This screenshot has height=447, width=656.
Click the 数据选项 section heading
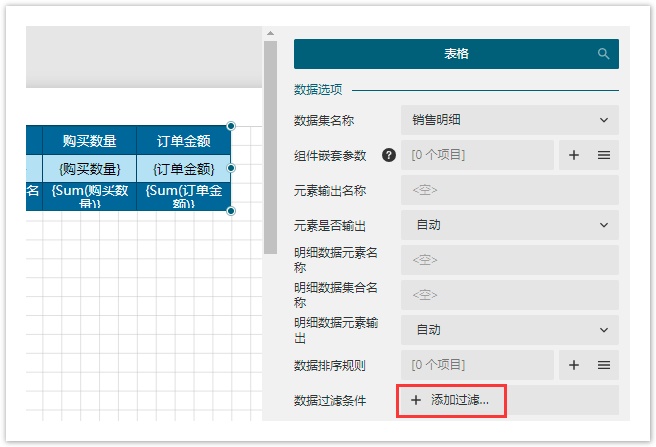tap(318, 90)
